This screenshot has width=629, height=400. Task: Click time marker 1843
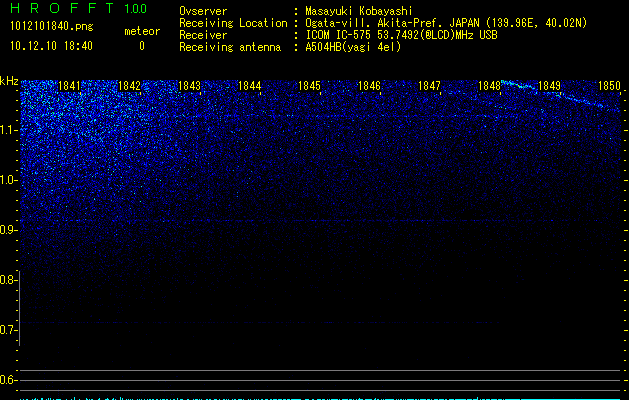189,86
